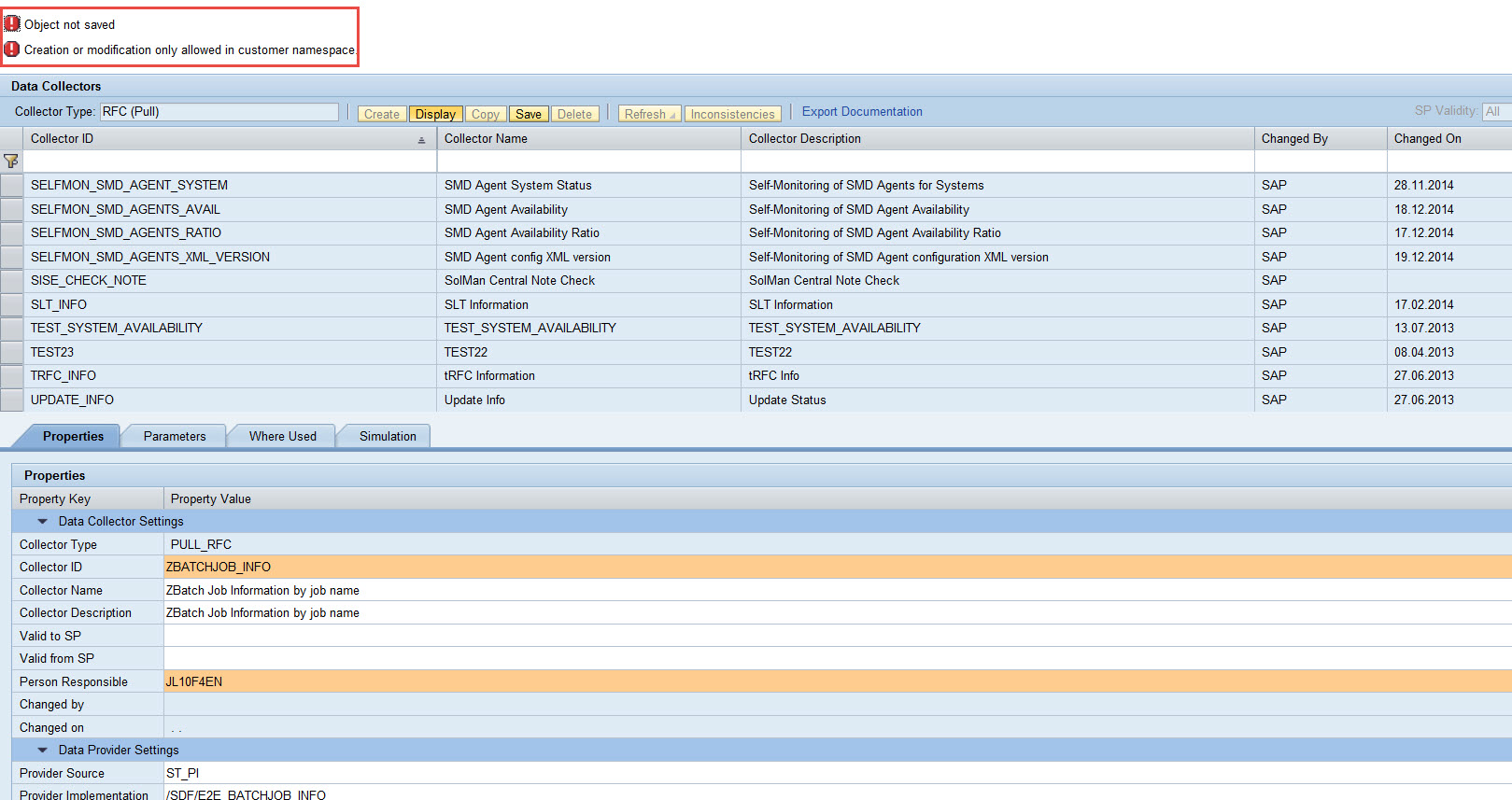Click the Object not saved error icon

pyautogui.click(x=12, y=24)
